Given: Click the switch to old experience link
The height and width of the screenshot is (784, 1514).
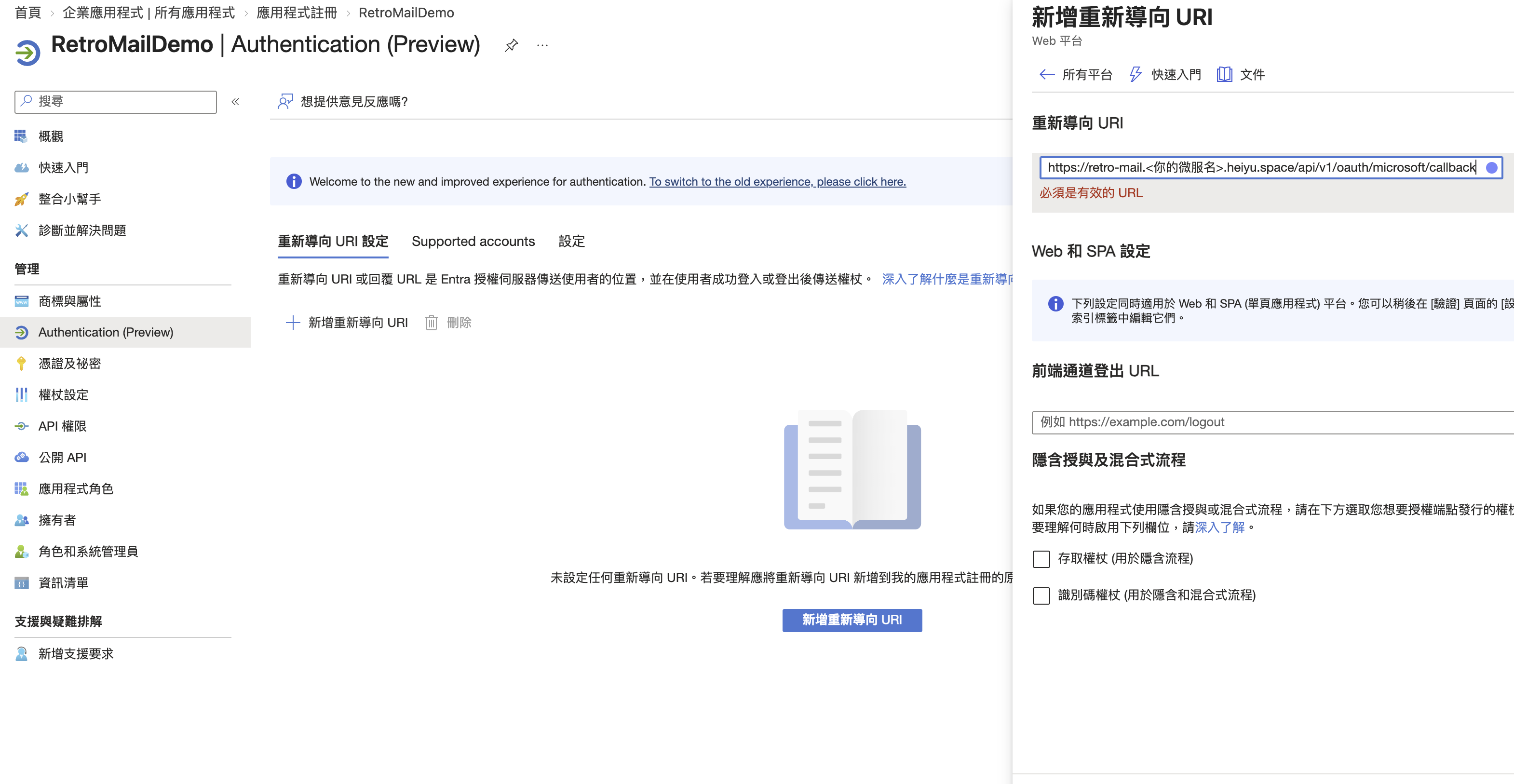Looking at the screenshot, I should (778, 182).
